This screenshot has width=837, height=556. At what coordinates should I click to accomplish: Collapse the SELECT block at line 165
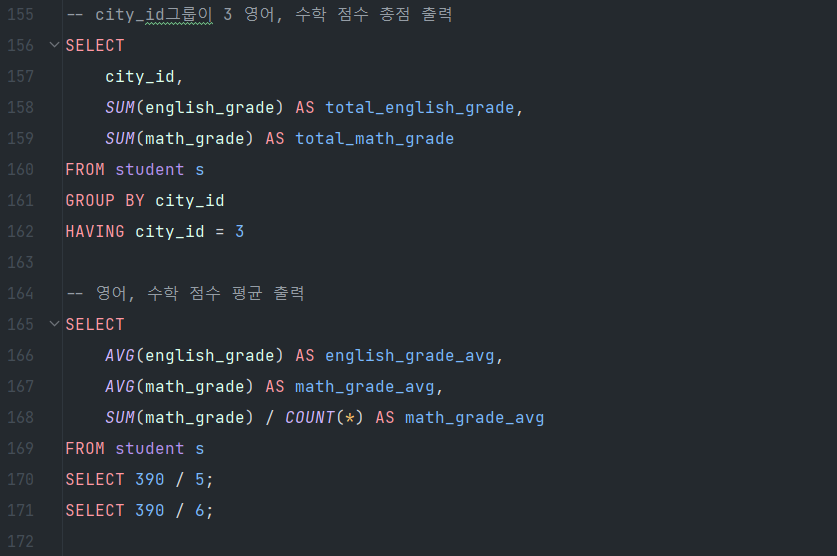click(x=54, y=324)
